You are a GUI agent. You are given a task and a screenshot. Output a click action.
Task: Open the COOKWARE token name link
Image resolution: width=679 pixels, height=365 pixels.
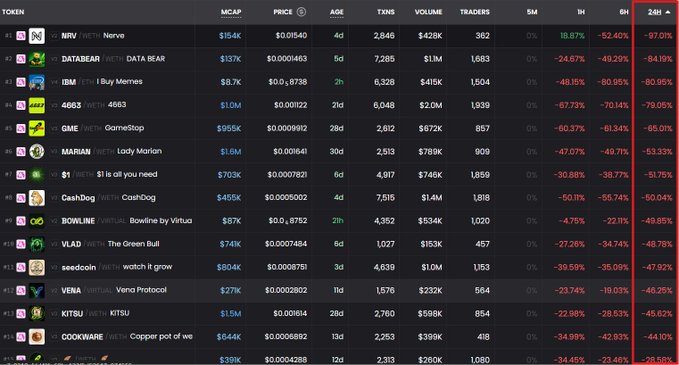tap(82, 337)
